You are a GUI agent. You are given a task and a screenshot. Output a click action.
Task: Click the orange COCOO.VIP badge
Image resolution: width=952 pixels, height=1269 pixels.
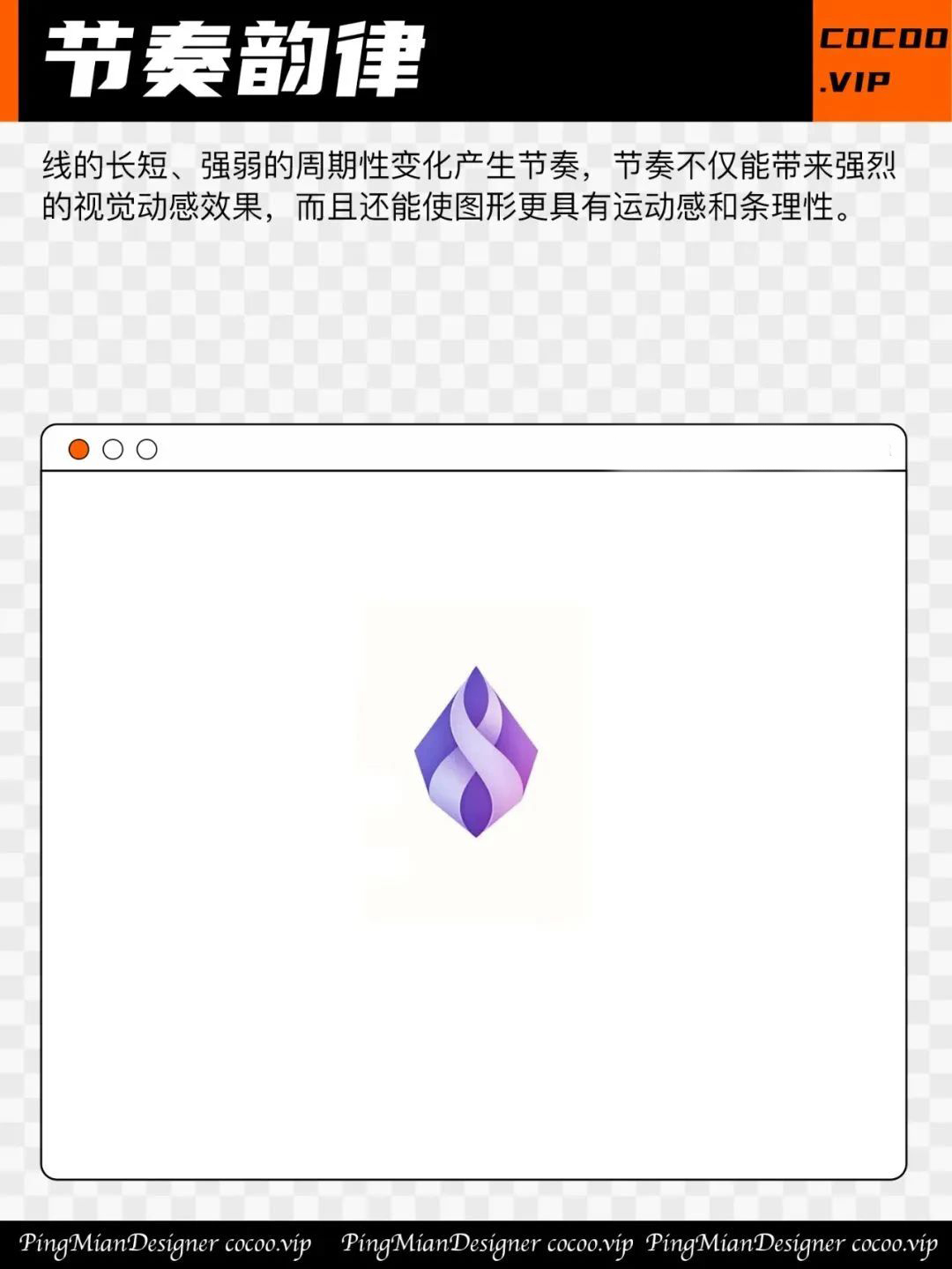(x=881, y=61)
